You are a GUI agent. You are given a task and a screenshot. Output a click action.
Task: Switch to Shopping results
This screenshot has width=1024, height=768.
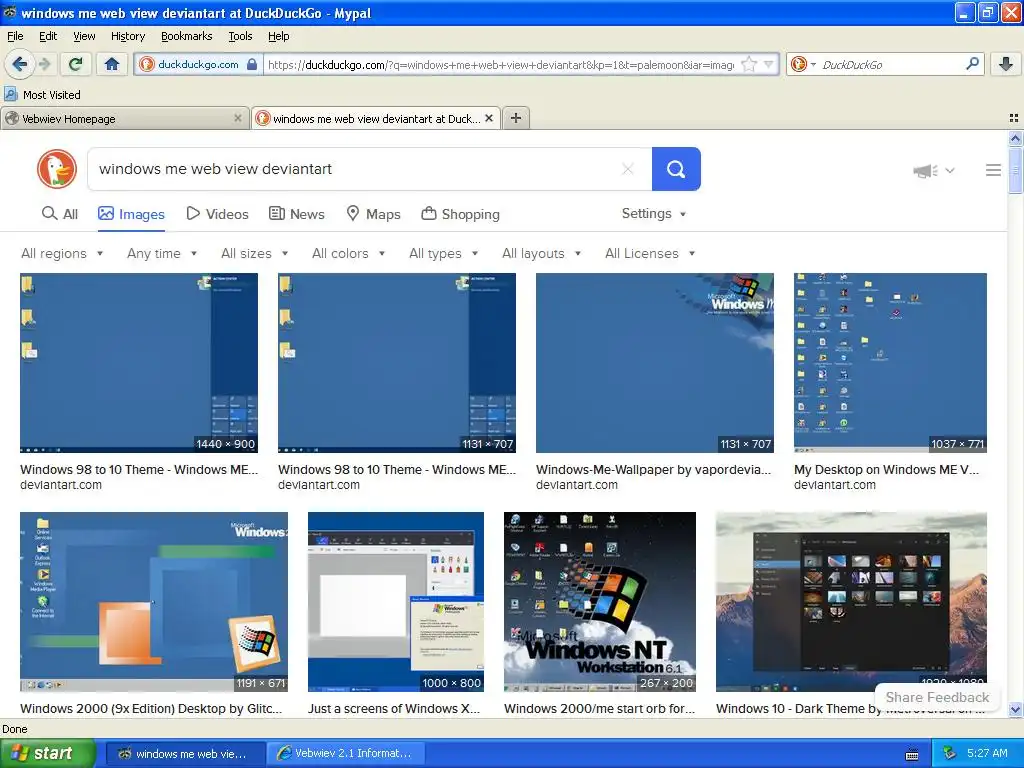[460, 214]
